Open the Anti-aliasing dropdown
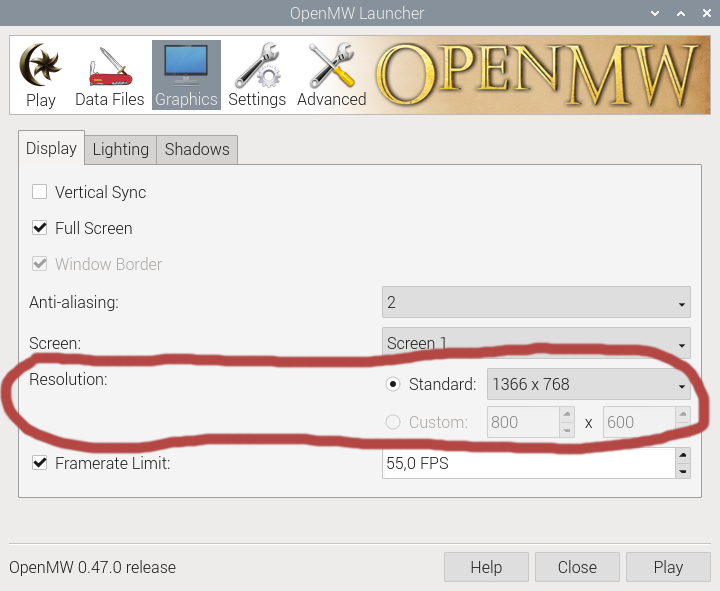Image resolution: width=720 pixels, height=591 pixels. [536, 302]
